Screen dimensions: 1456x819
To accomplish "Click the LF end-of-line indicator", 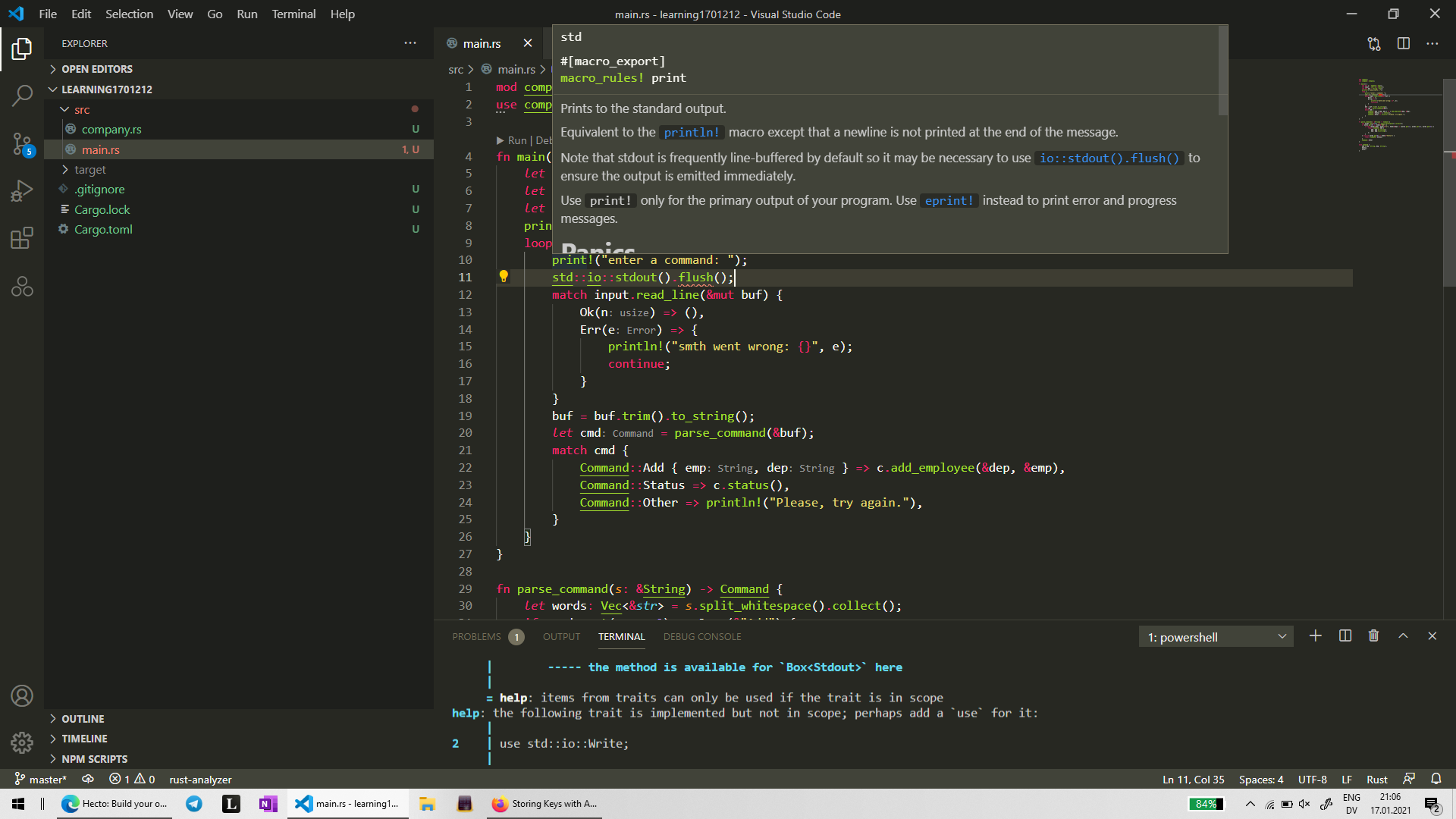I will coord(1347,779).
